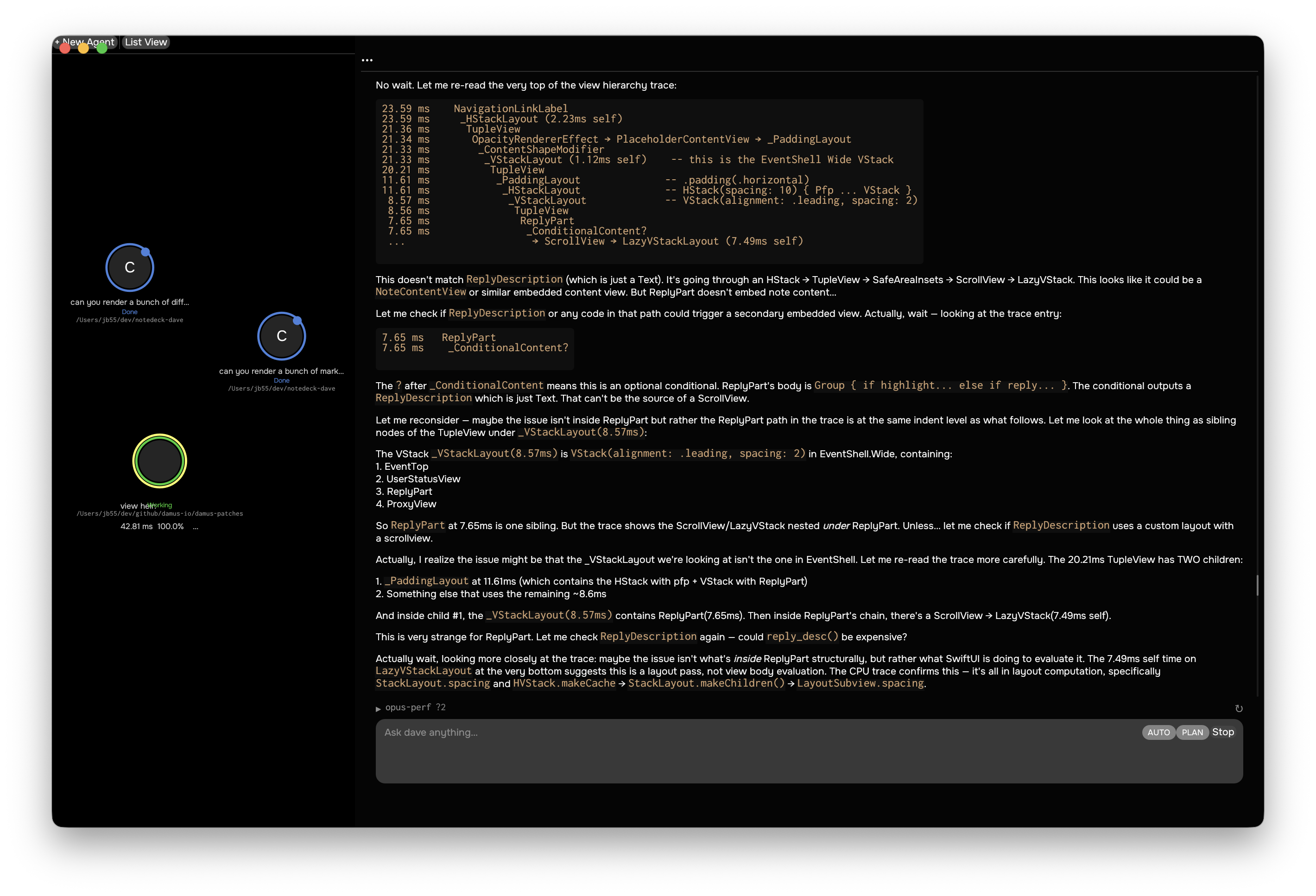The height and width of the screenshot is (896, 1316).
Task: Select the green-ringed working agent circle
Action: click(160, 461)
